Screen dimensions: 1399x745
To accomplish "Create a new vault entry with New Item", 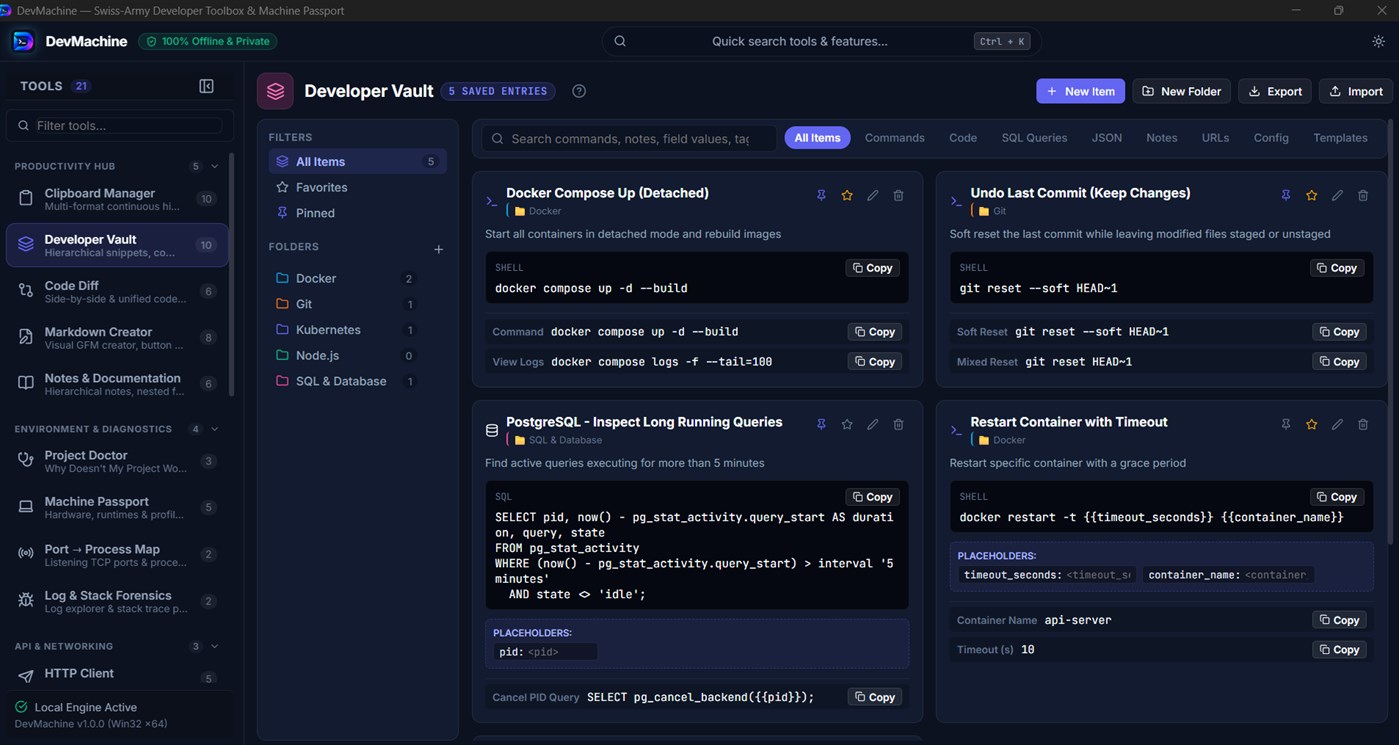I will point(1080,91).
